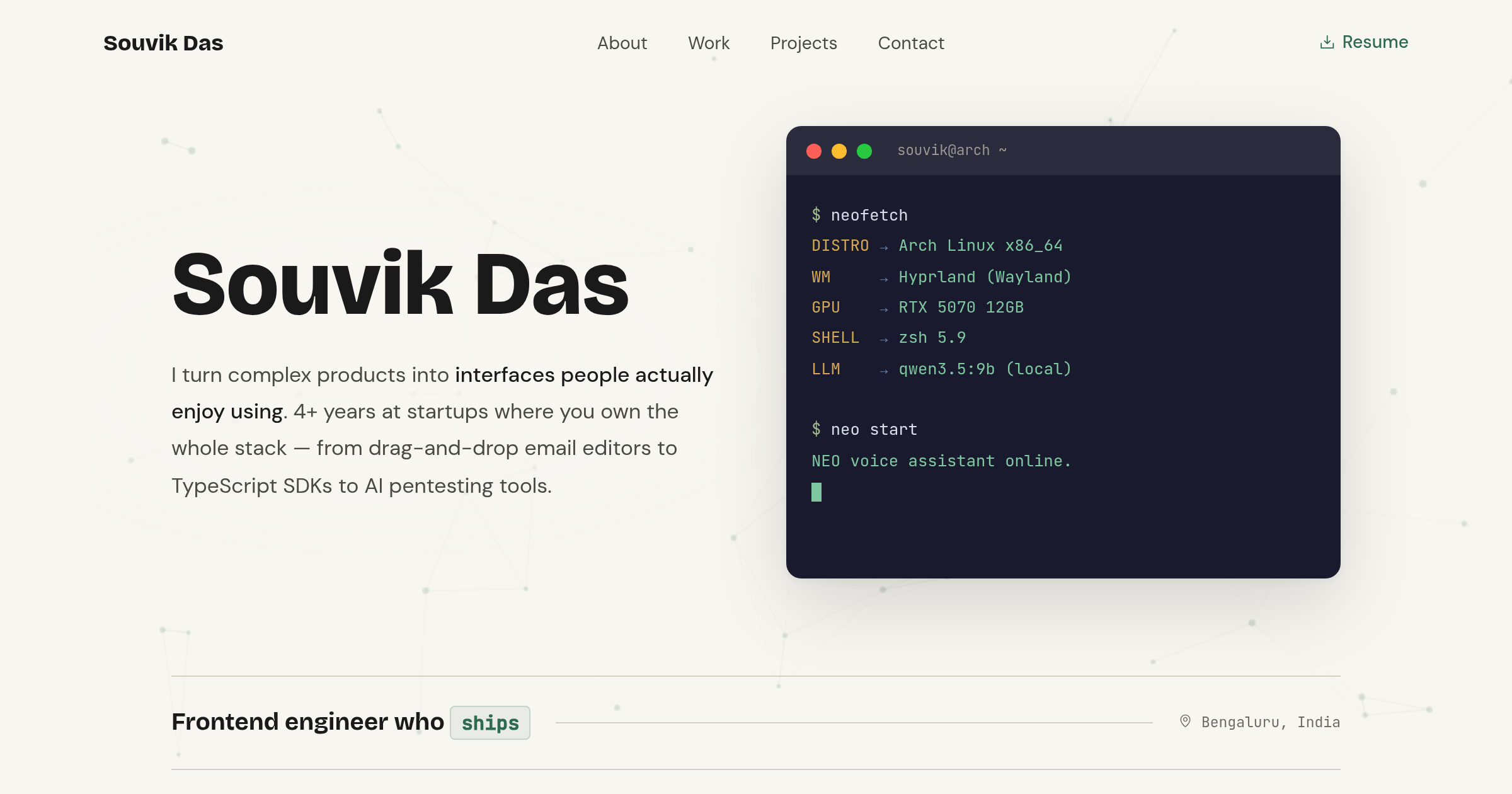1512x794 pixels.
Task: Open the About nav link
Action: [622, 43]
